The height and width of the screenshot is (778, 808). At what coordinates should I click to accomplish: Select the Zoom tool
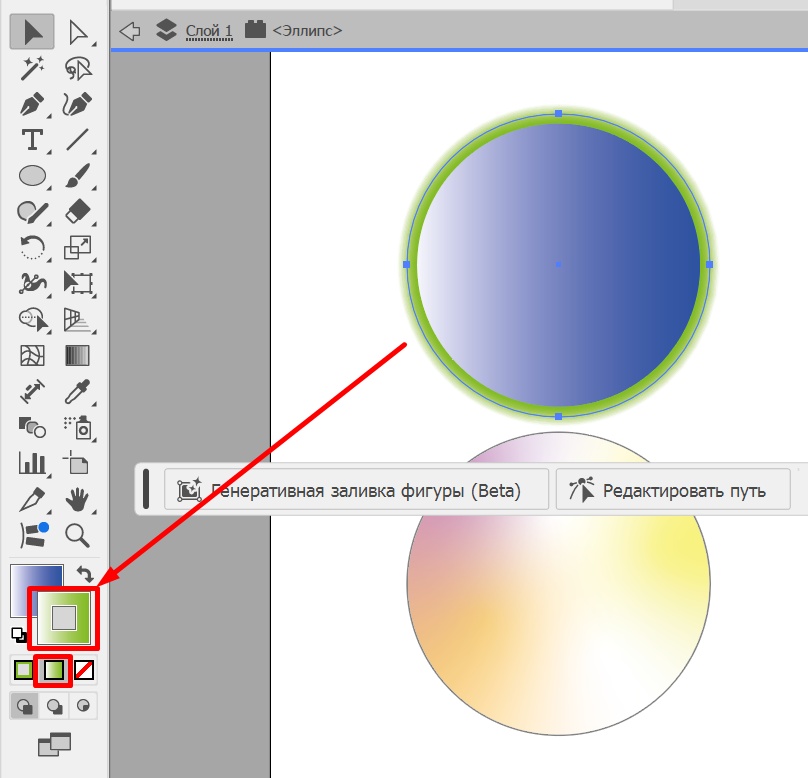tap(77, 535)
